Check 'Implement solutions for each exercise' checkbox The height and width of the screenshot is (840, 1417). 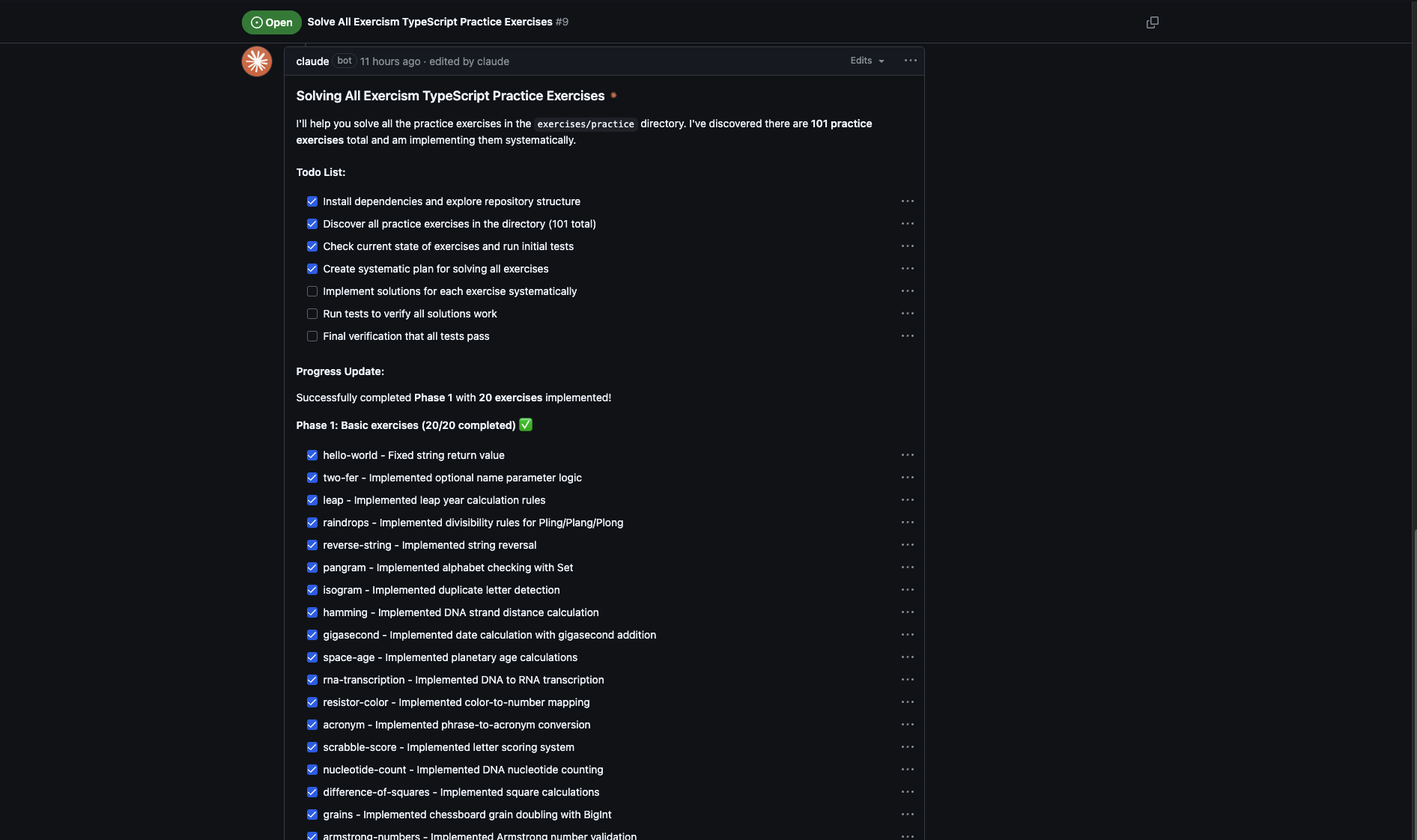tap(312, 291)
